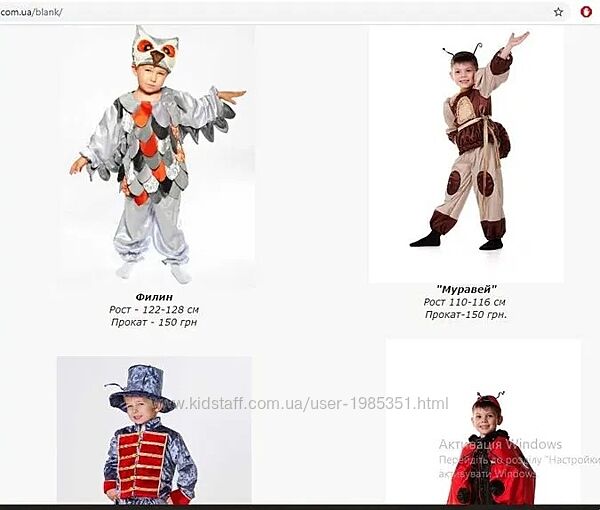This screenshot has width=600, height=510.
Task: Click the Прокат-150 грн. ant price
Action: click(x=466, y=314)
